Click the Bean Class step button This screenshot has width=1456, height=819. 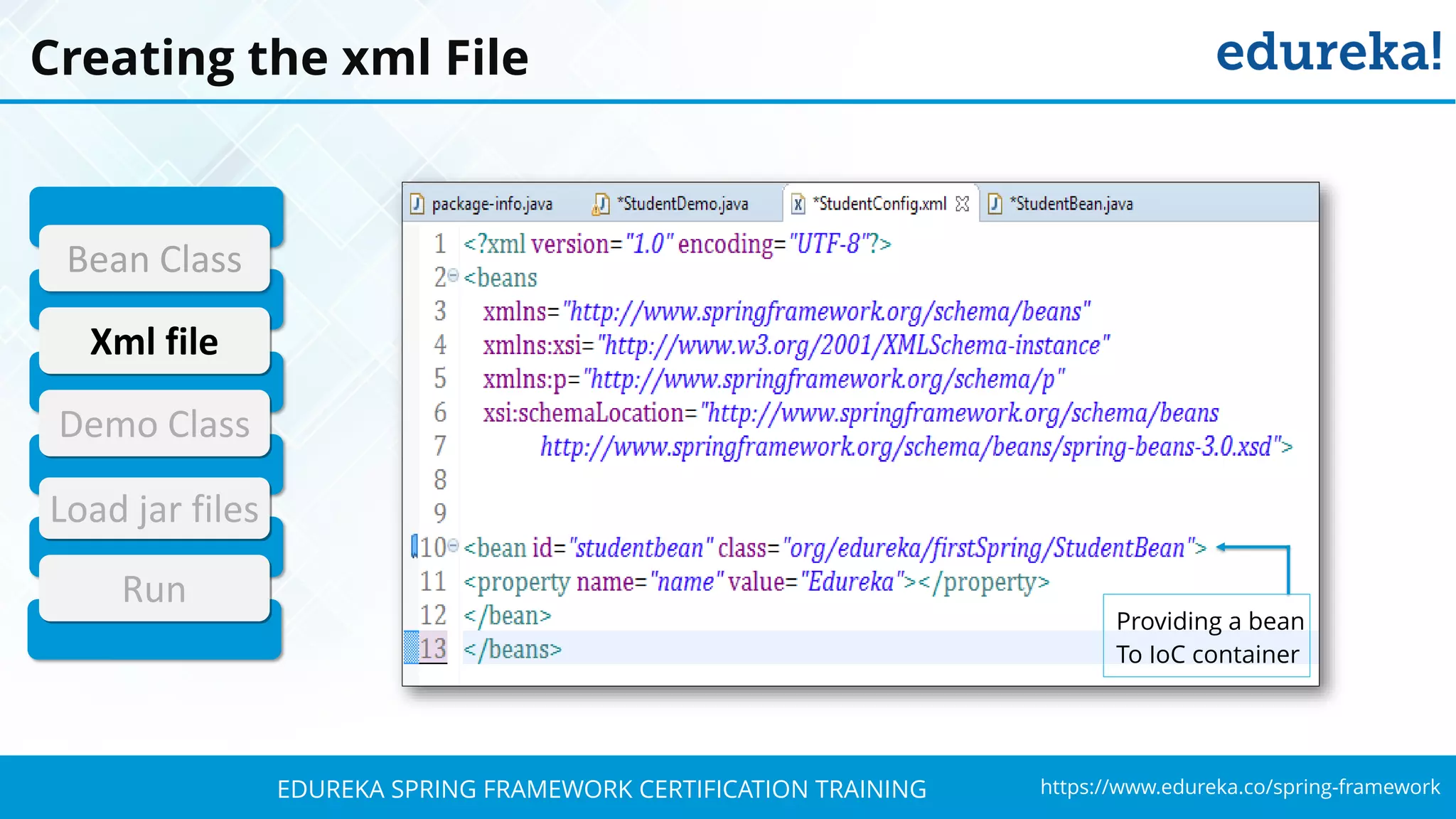tap(154, 259)
